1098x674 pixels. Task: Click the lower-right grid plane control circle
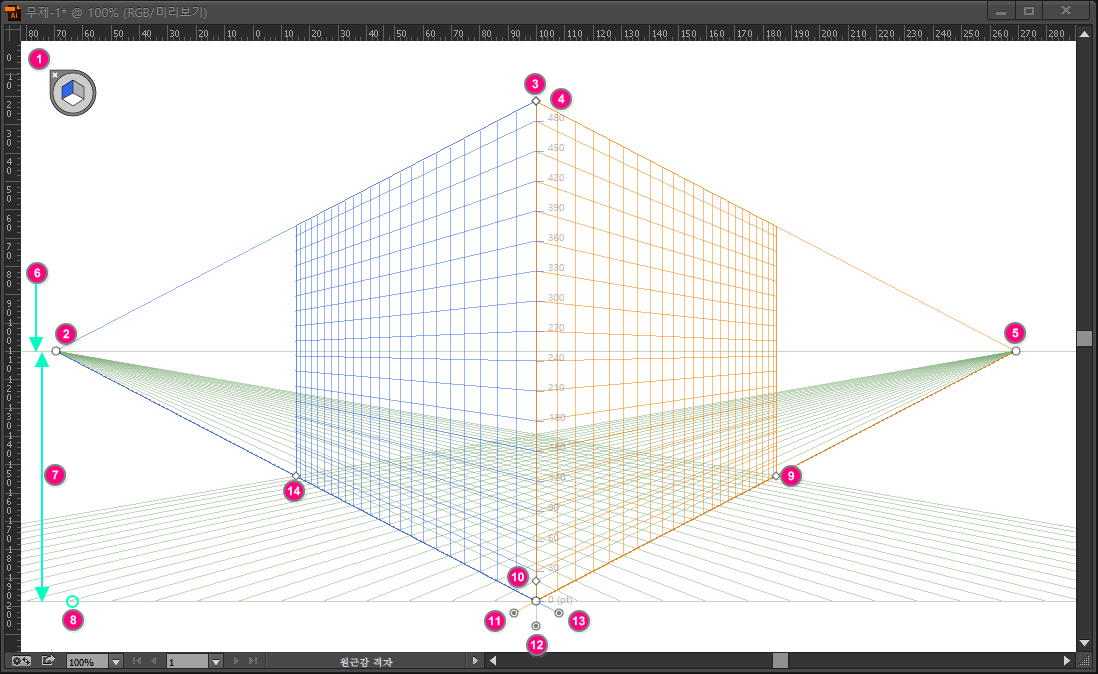(x=558, y=613)
